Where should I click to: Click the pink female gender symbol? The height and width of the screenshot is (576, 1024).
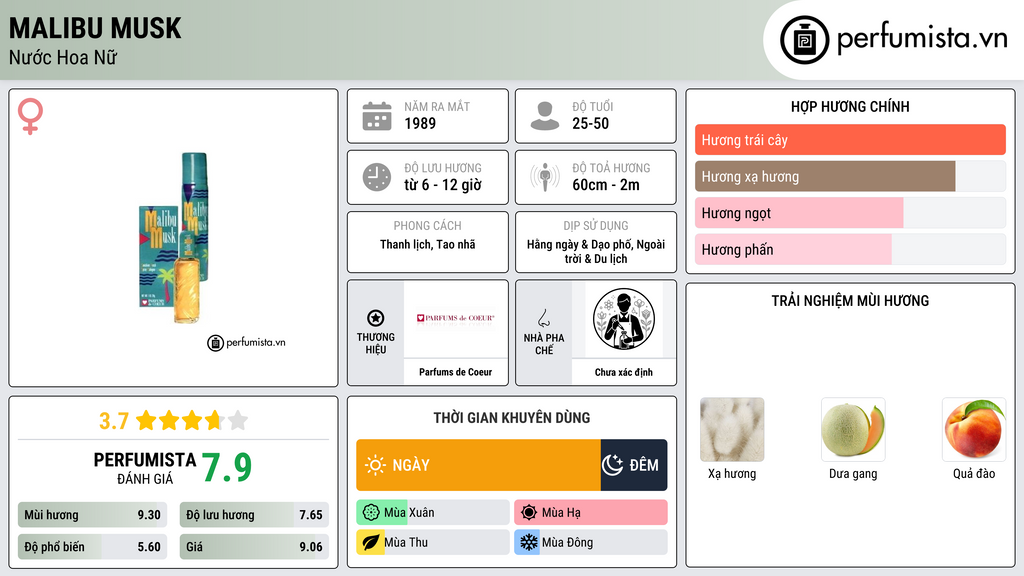tap(31, 116)
